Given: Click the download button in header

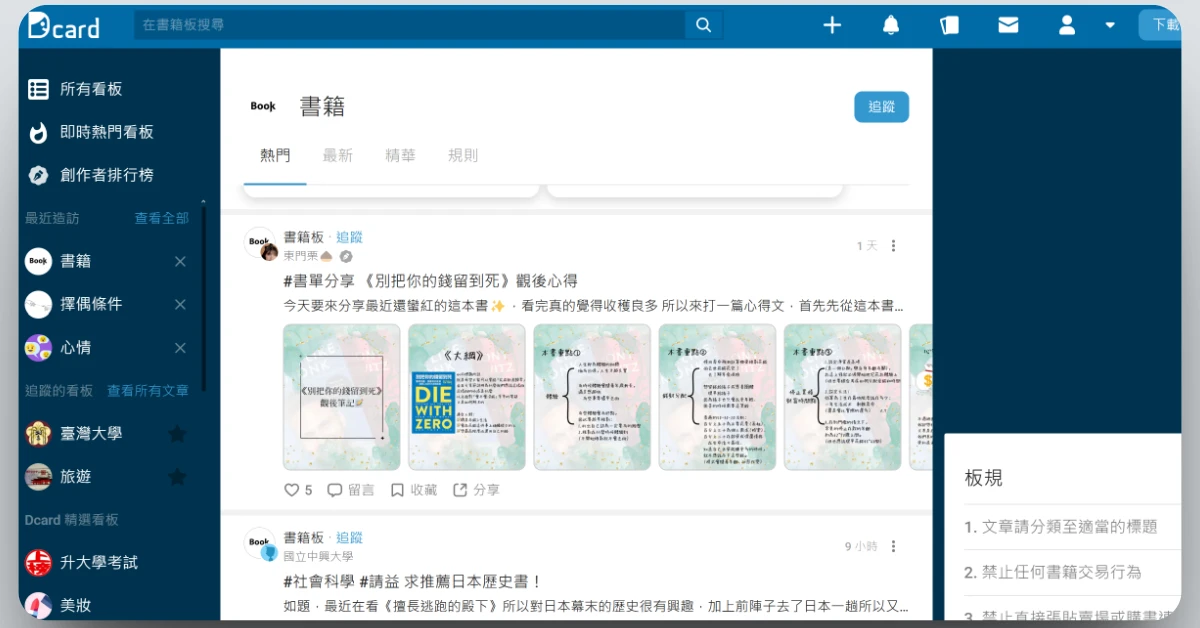Looking at the screenshot, I should point(1160,25).
